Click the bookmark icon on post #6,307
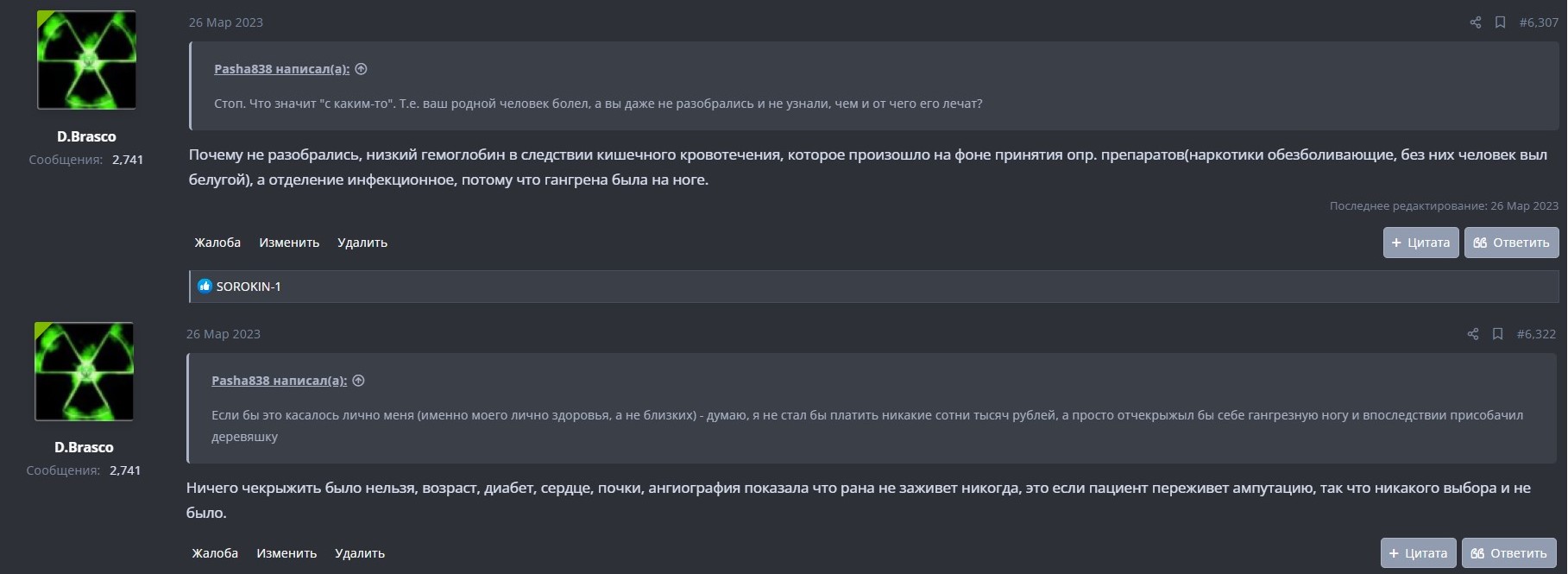The width and height of the screenshot is (1568, 574). 1499,23
